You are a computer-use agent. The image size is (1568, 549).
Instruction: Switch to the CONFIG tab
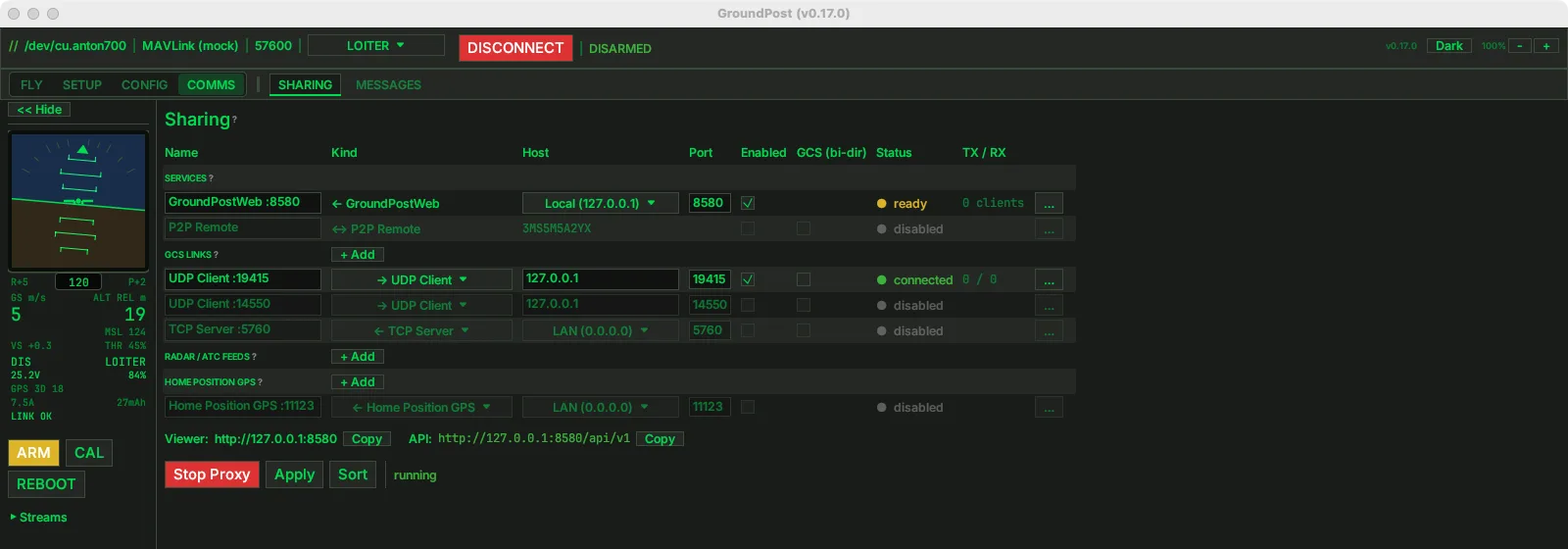144,85
